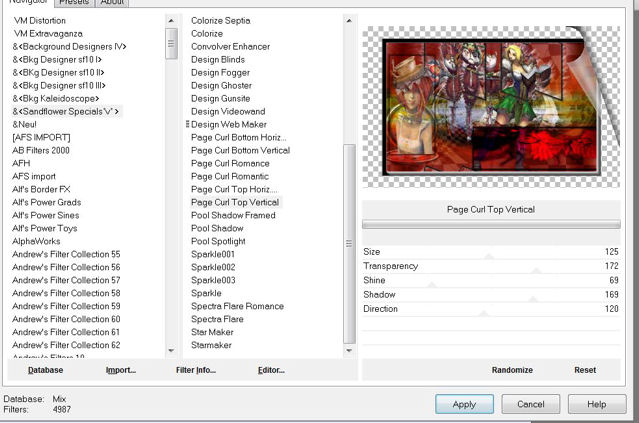639x423 pixels.
Task: Choose Sparkle001 filter
Action: click(213, 254)
